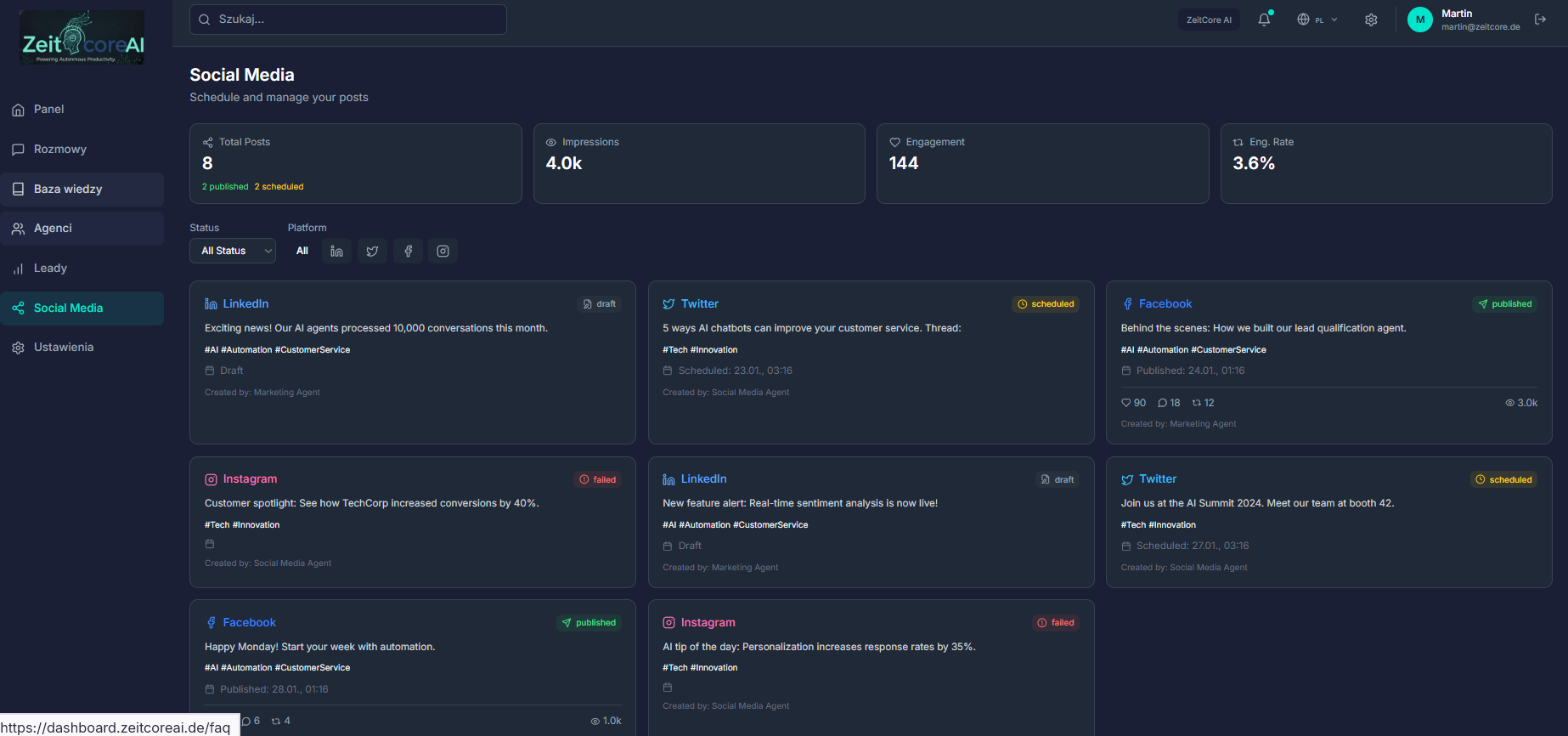Image resolution: width=1568 pixels, height=736 pixels.
Task: Filter posts by LinkedIn platform icon
Action: [x=337, y=251]
